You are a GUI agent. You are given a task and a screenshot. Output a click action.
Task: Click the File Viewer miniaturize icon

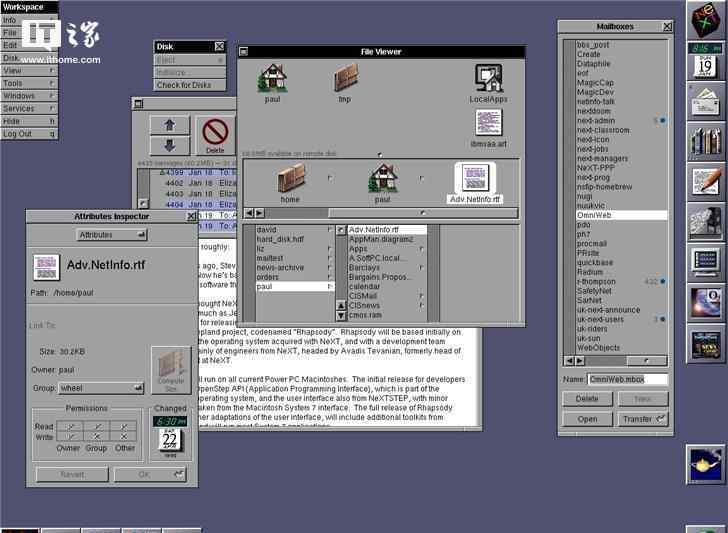243,52
